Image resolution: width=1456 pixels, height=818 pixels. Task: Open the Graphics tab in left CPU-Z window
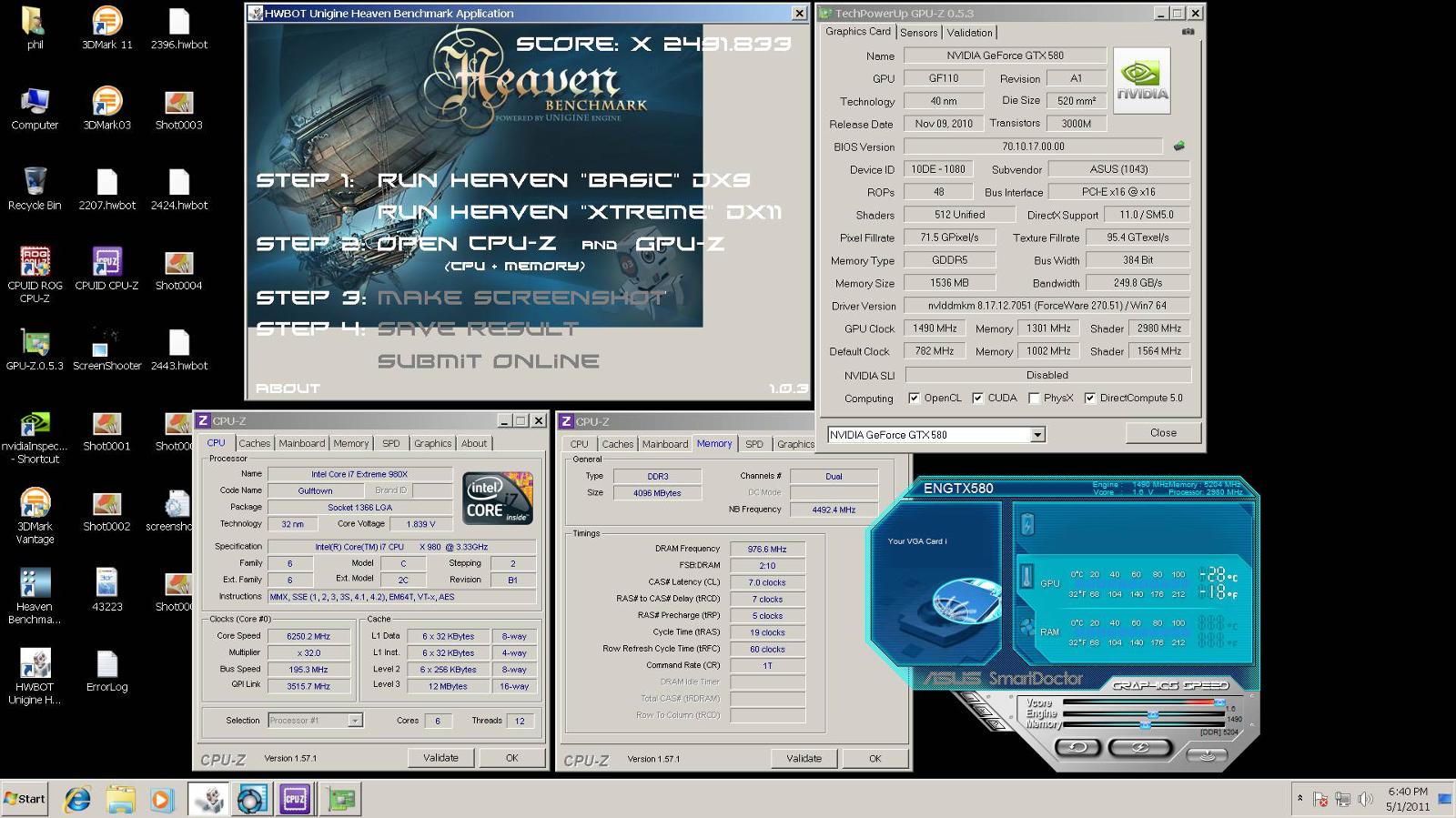[x=433, y=443]
